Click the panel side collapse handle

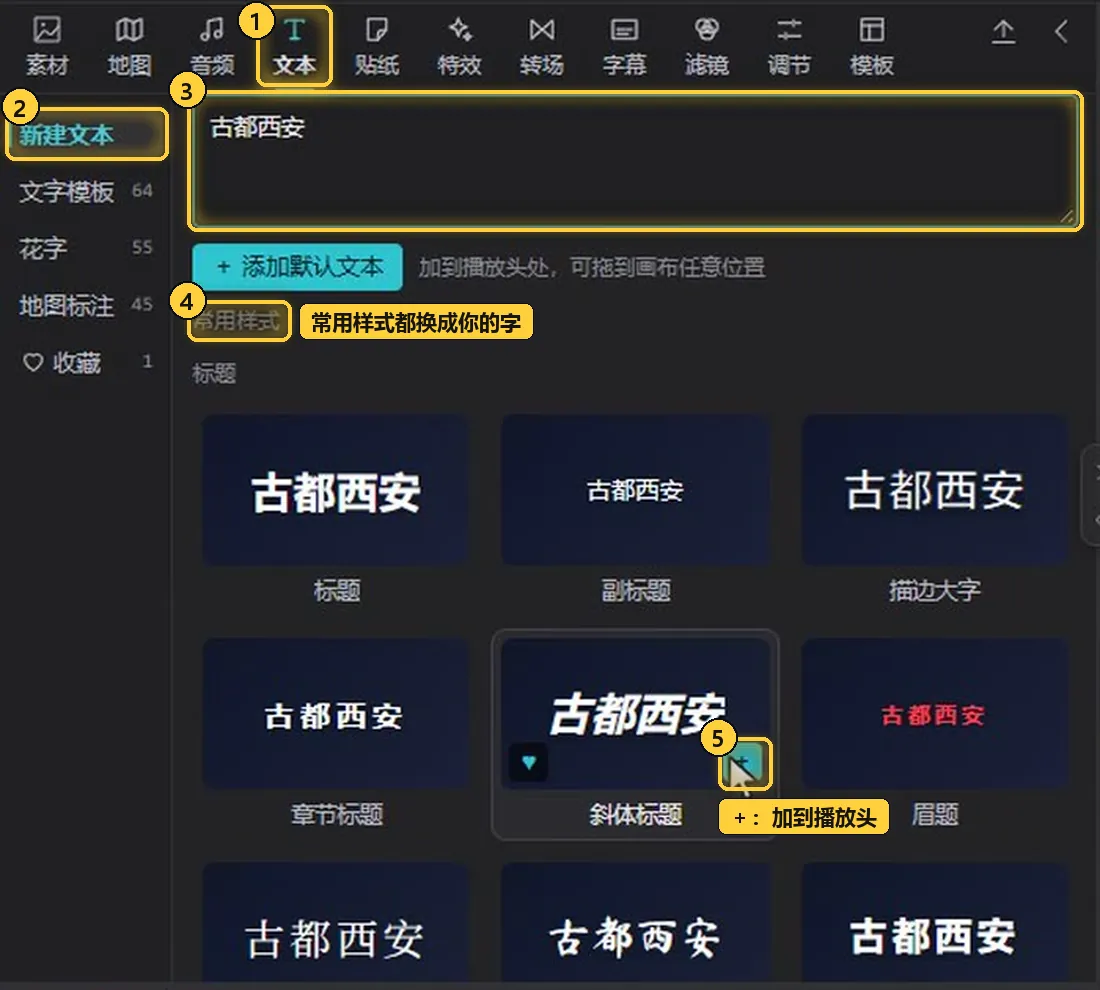point(1093,495)
